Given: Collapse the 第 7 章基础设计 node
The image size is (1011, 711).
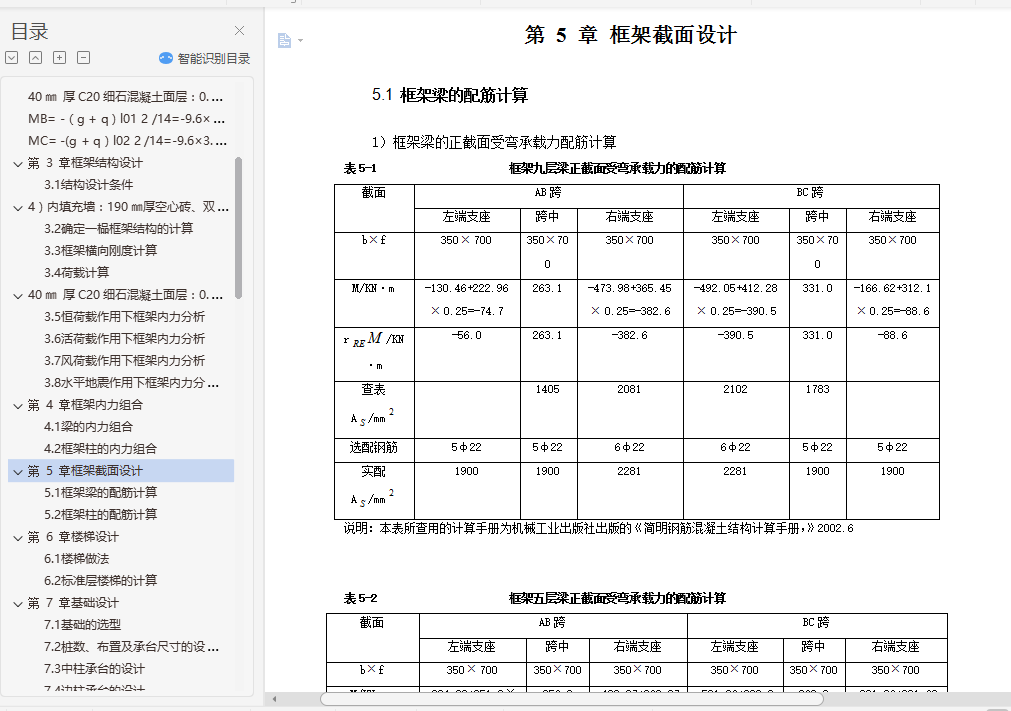Looking at the screenshot, I should 18,604.
